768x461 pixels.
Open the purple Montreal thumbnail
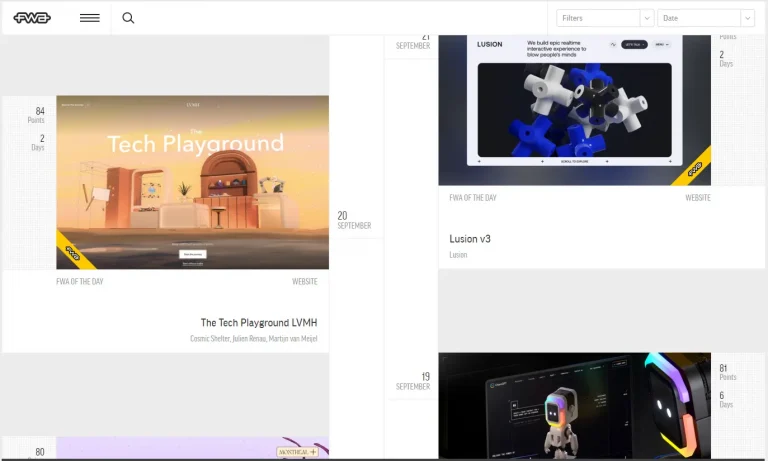[192, 447]
